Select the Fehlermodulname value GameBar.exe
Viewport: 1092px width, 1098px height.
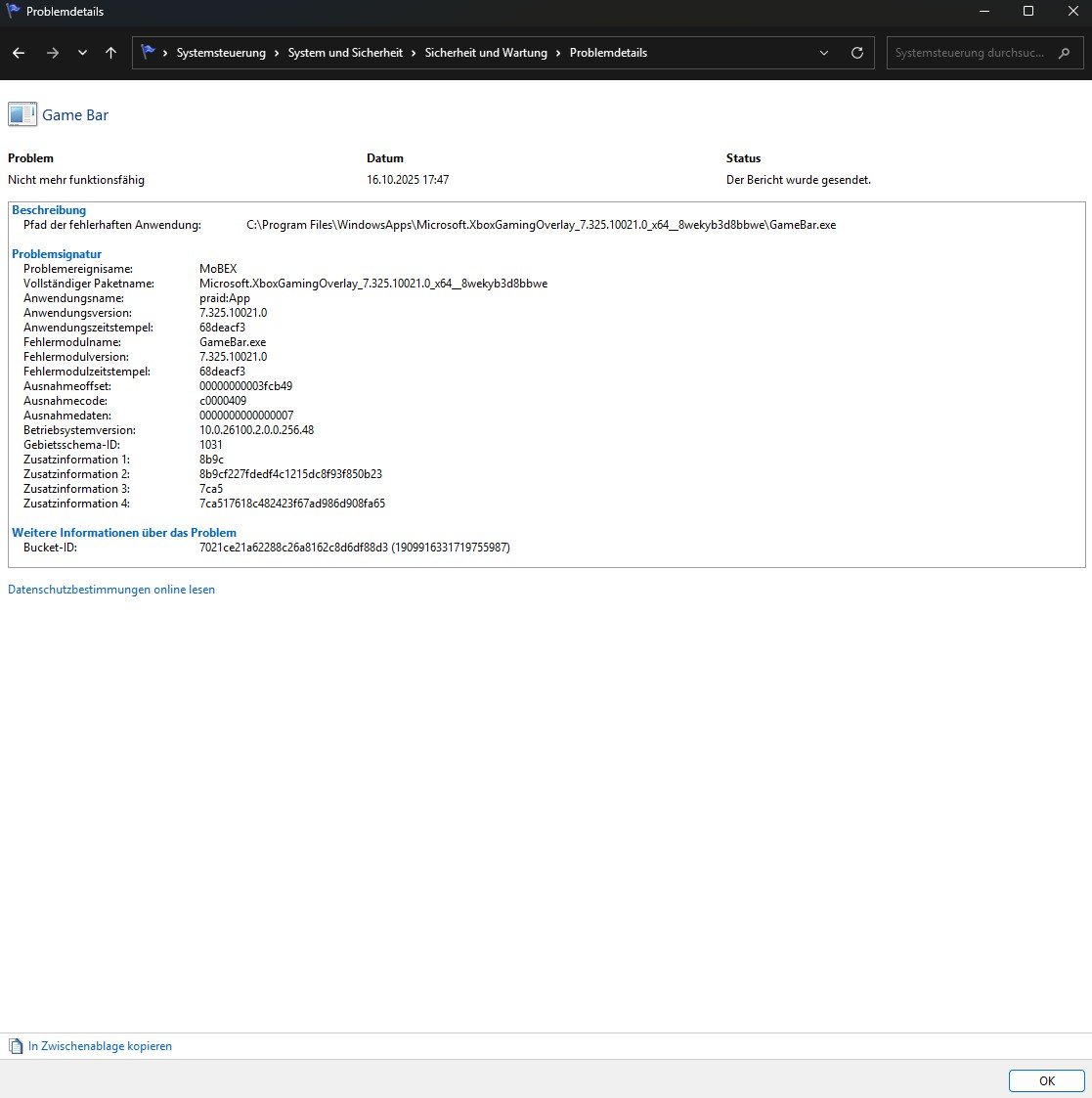(233, 342)
